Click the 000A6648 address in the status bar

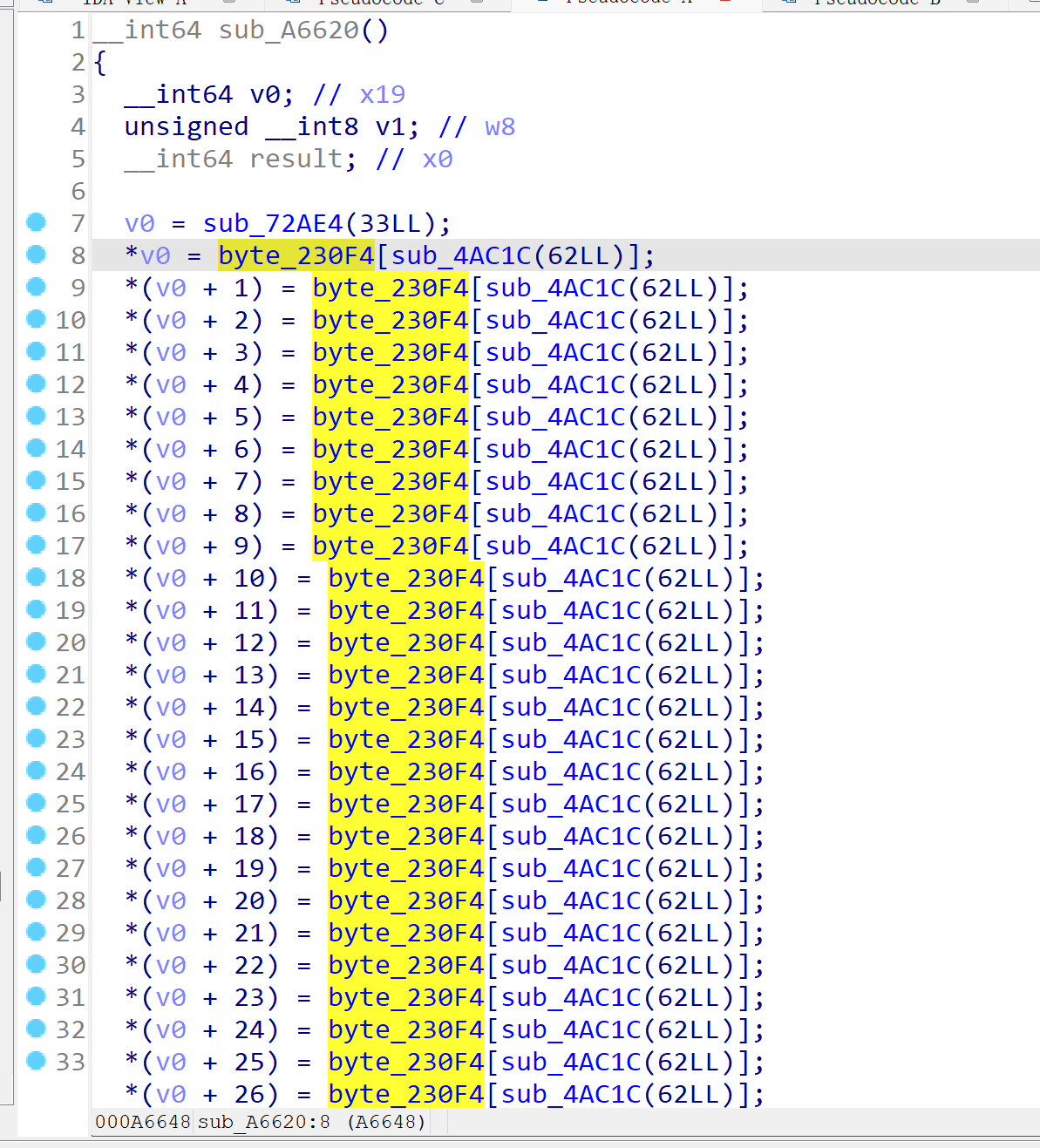pos(141,1122)
